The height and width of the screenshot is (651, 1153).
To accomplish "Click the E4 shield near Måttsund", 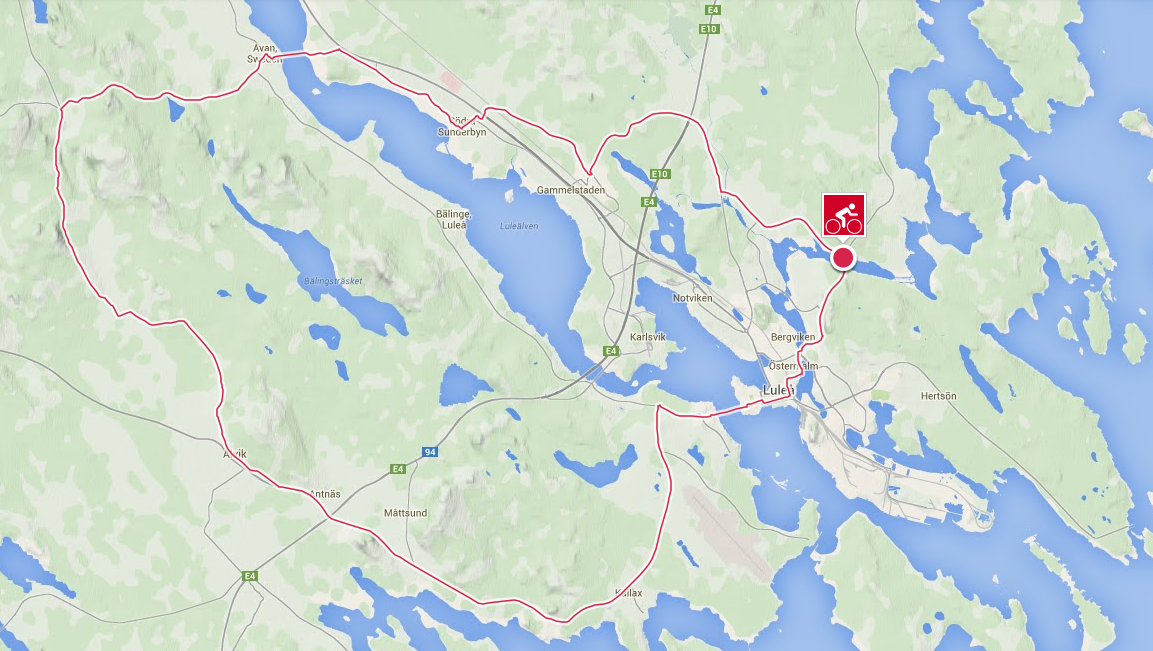I will 398,469.
